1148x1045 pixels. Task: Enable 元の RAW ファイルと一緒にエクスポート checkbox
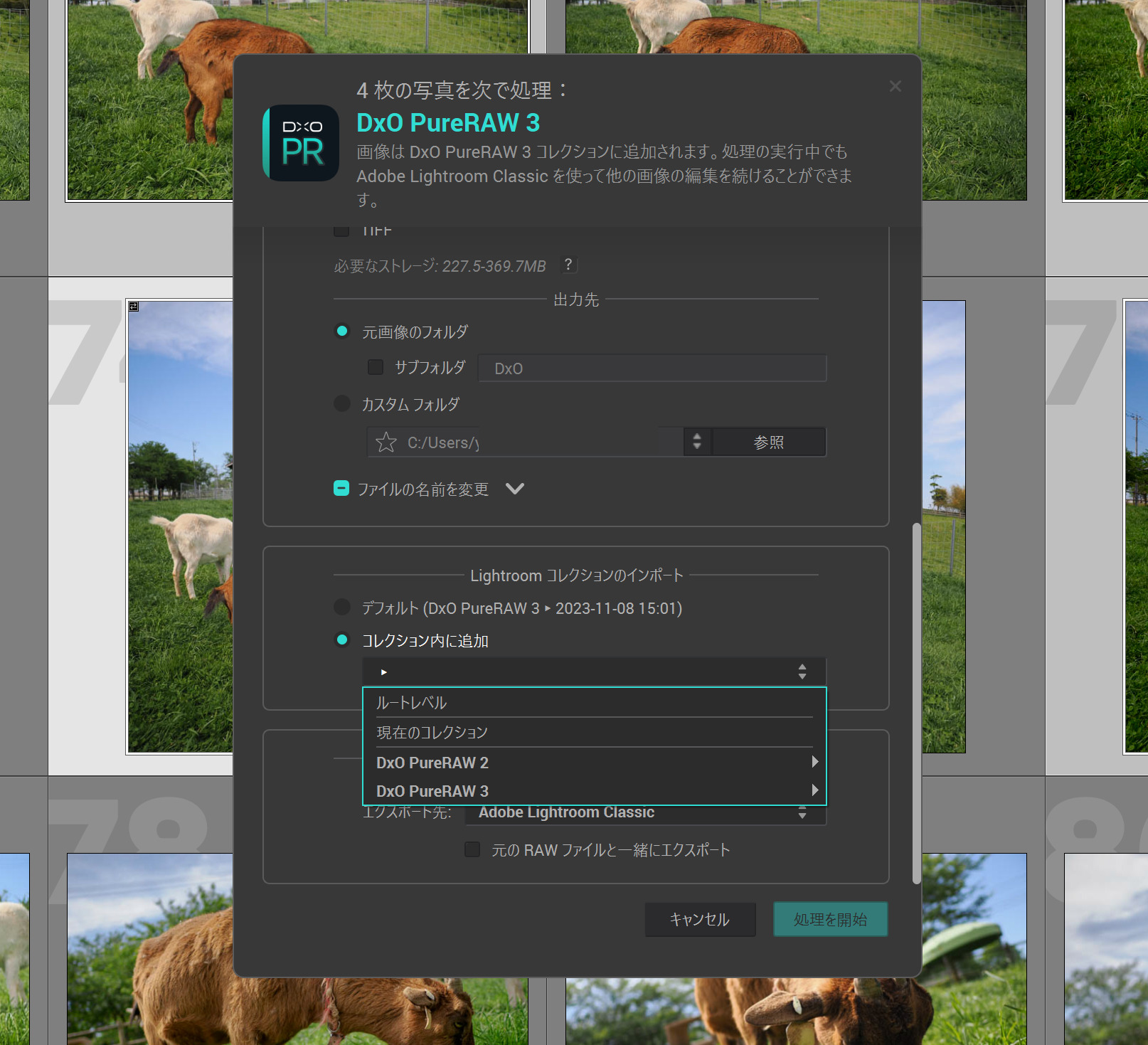pos(472,849)
